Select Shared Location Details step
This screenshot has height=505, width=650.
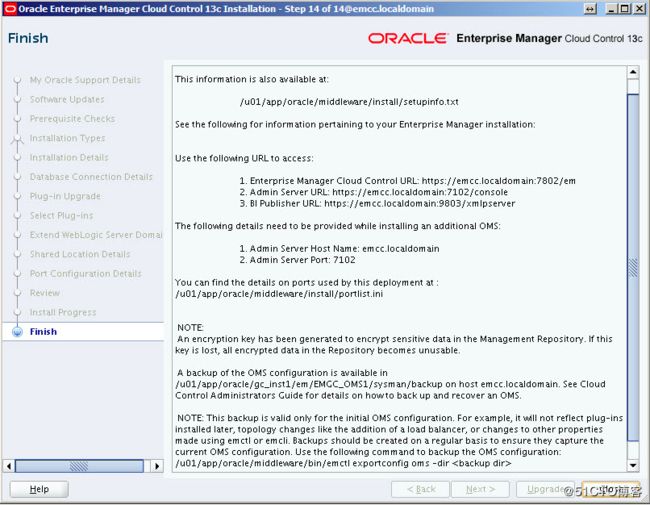pos(80,254)
